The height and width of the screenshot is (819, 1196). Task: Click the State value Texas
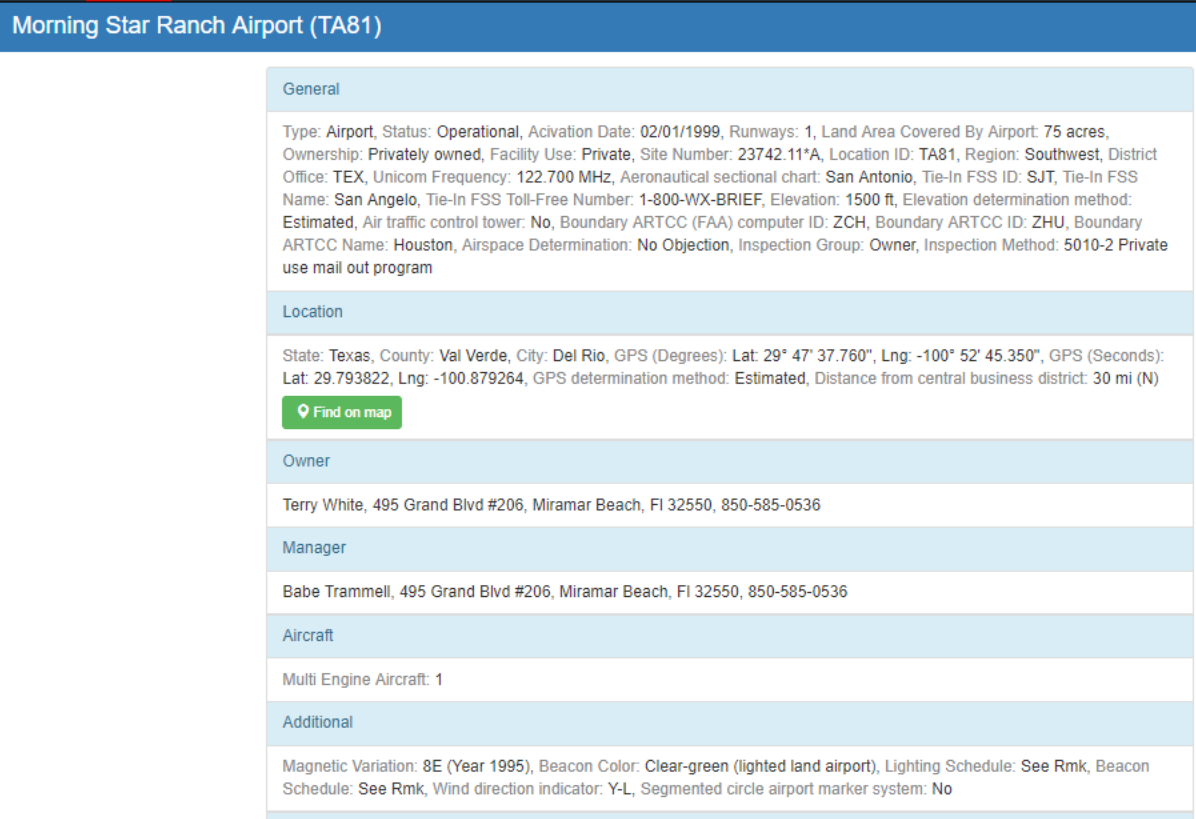pos(349,356)
